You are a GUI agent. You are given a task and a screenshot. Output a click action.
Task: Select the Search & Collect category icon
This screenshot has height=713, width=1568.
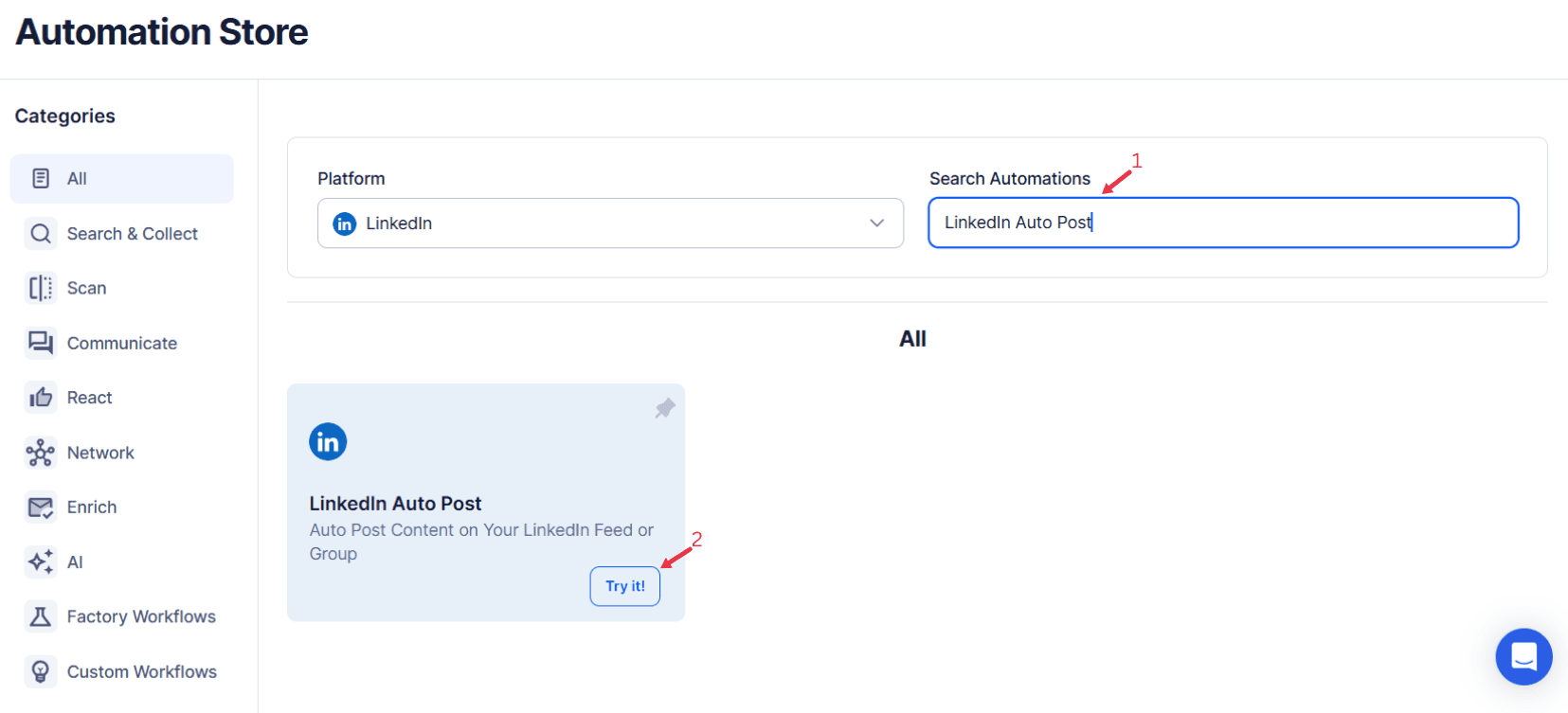[x=41, y=233]
